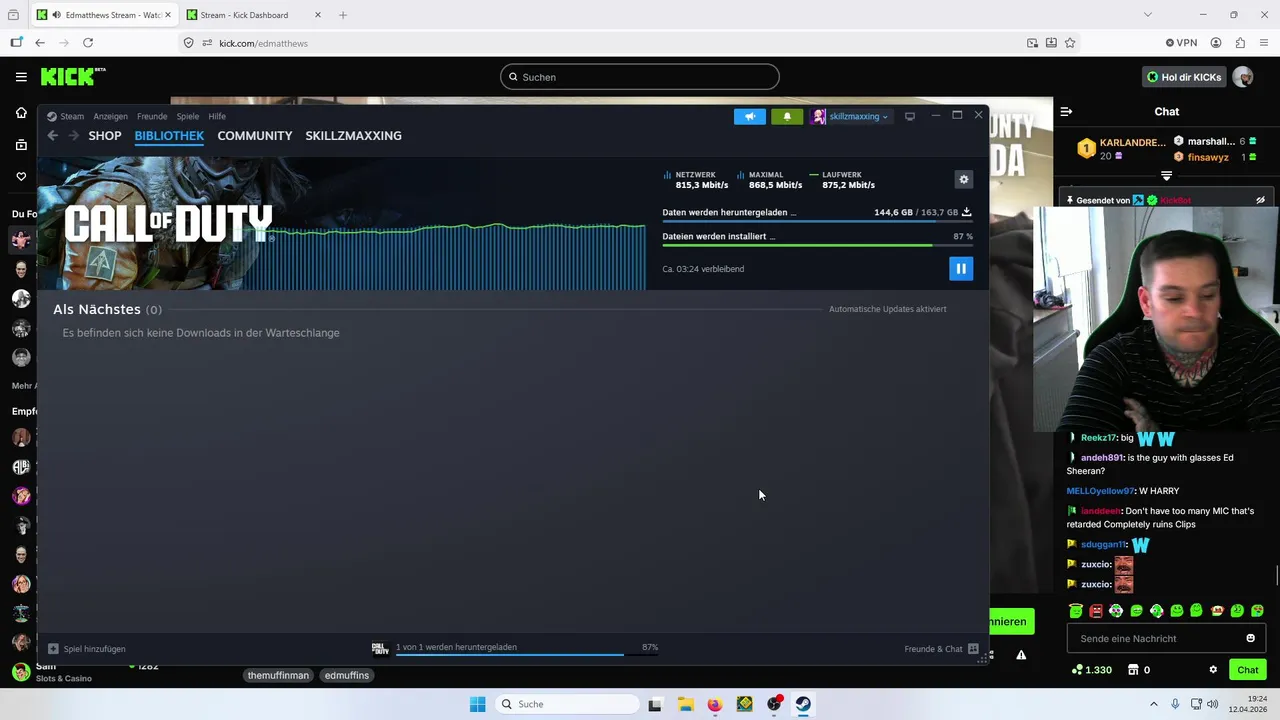Screen dimensions: 1280x720
Task: Click green Chat send button
Action: (x=1247, y=670)
